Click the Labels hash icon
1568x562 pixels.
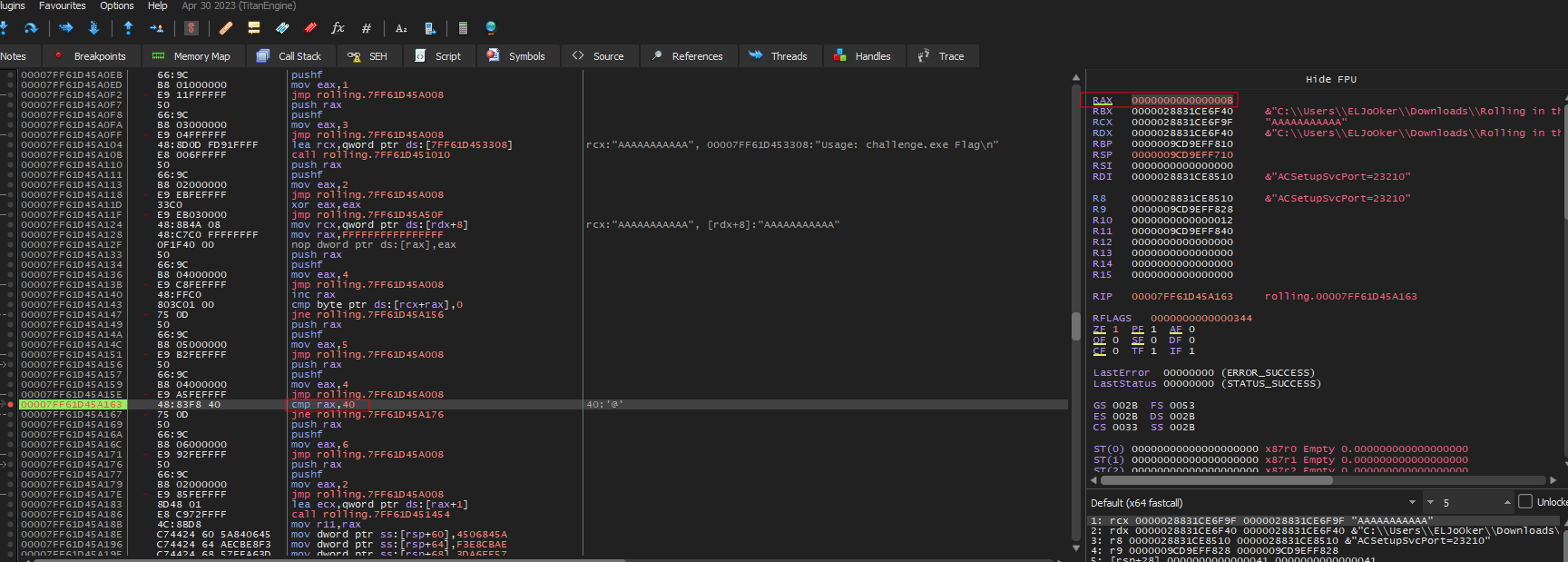tap(367, 28)
